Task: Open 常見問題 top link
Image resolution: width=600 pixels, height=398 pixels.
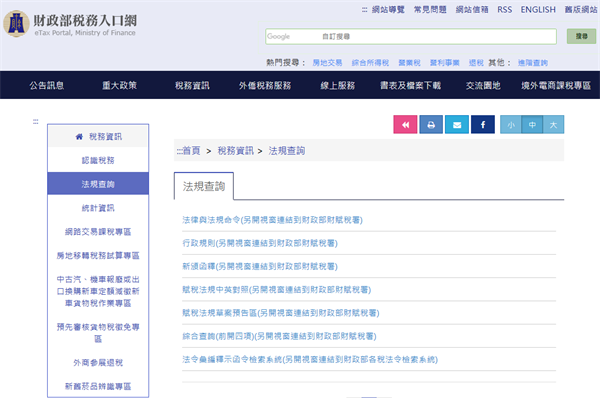Action: tap(430, 10)
